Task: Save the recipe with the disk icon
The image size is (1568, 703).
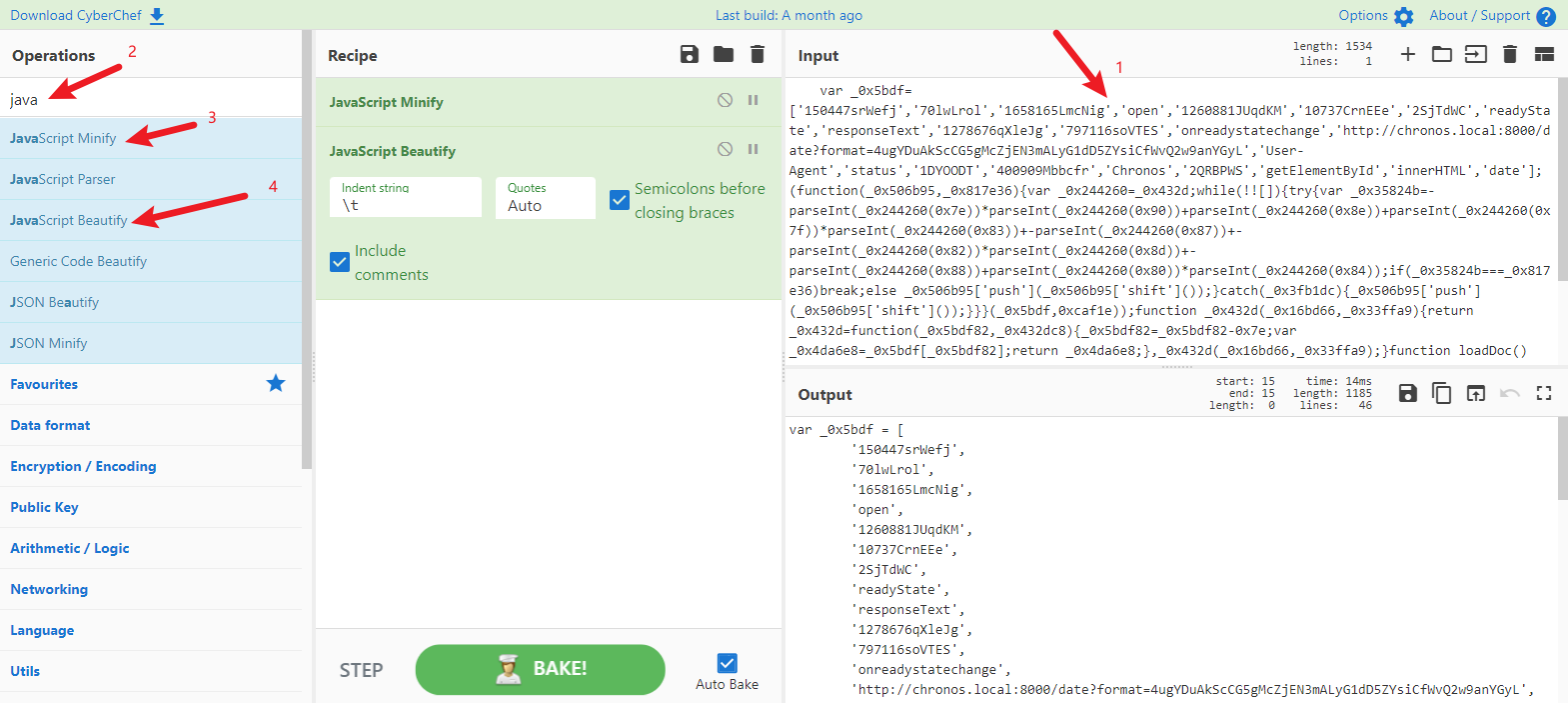Action: tap(690, 54)
